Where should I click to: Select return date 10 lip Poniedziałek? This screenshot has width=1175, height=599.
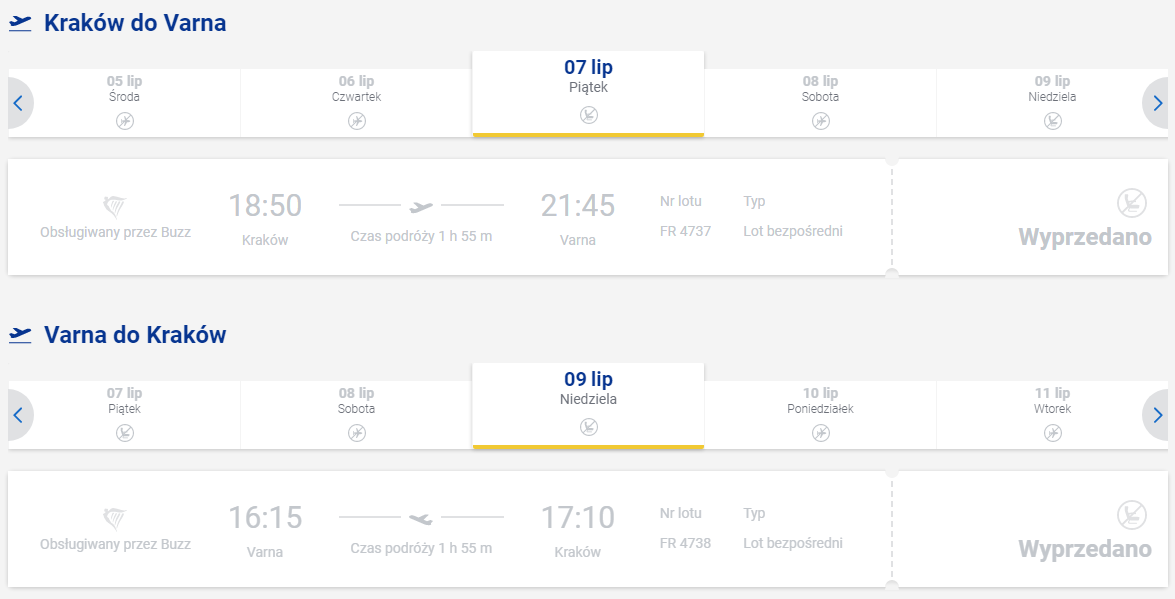point(821,415)
